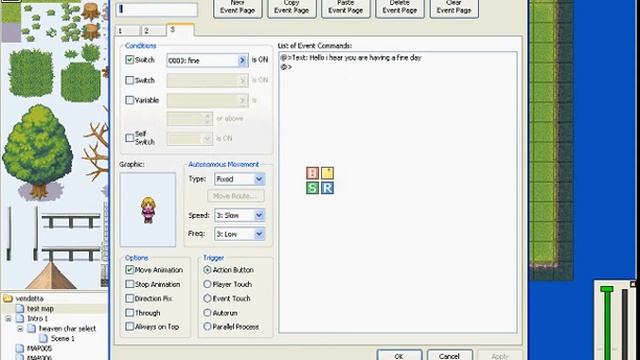Select 'heaven char select' in the map tree
The image size is (640, 360).
click(x=67, y=329)
